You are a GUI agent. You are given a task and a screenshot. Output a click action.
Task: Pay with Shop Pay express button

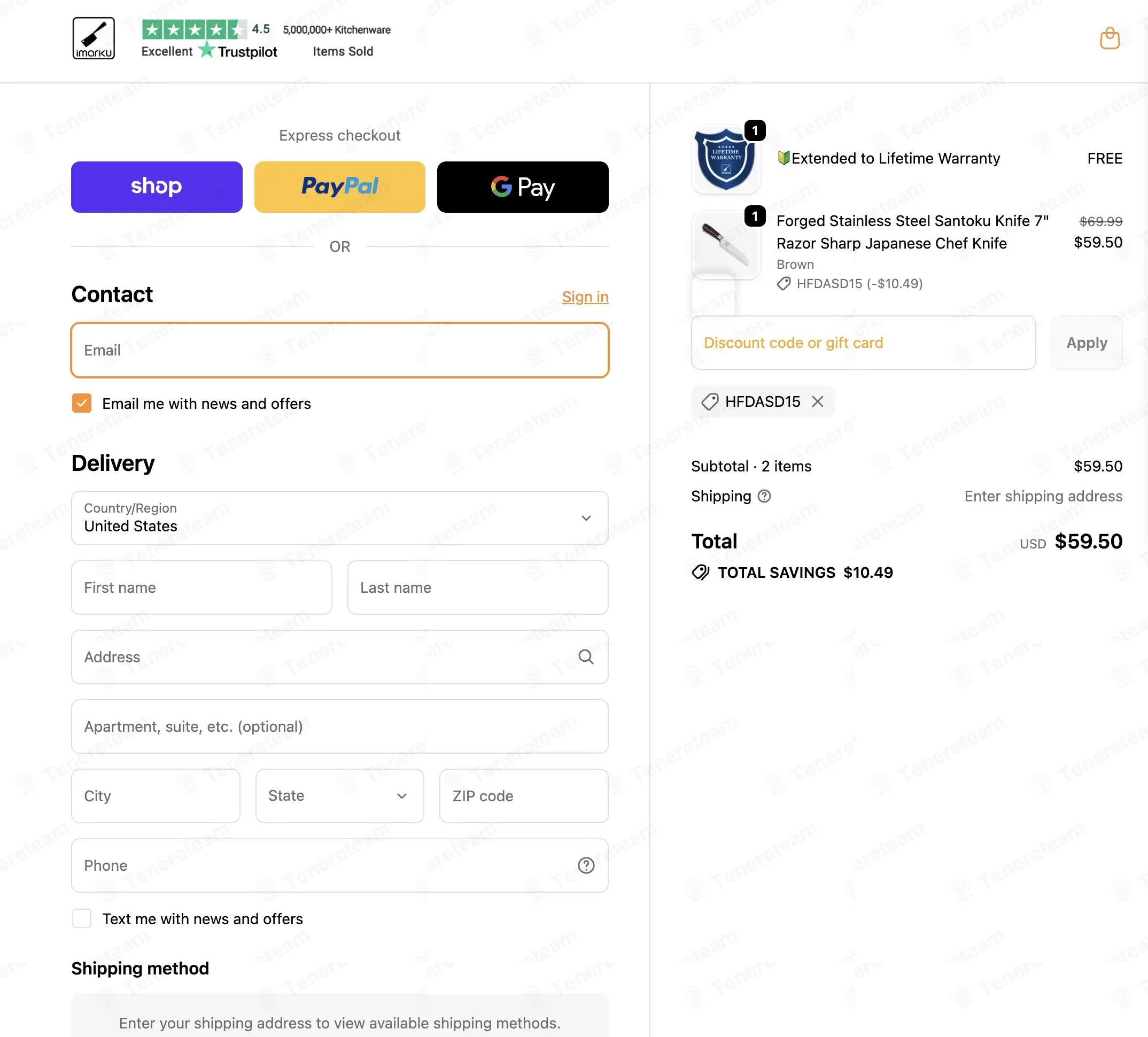(157, 187)
